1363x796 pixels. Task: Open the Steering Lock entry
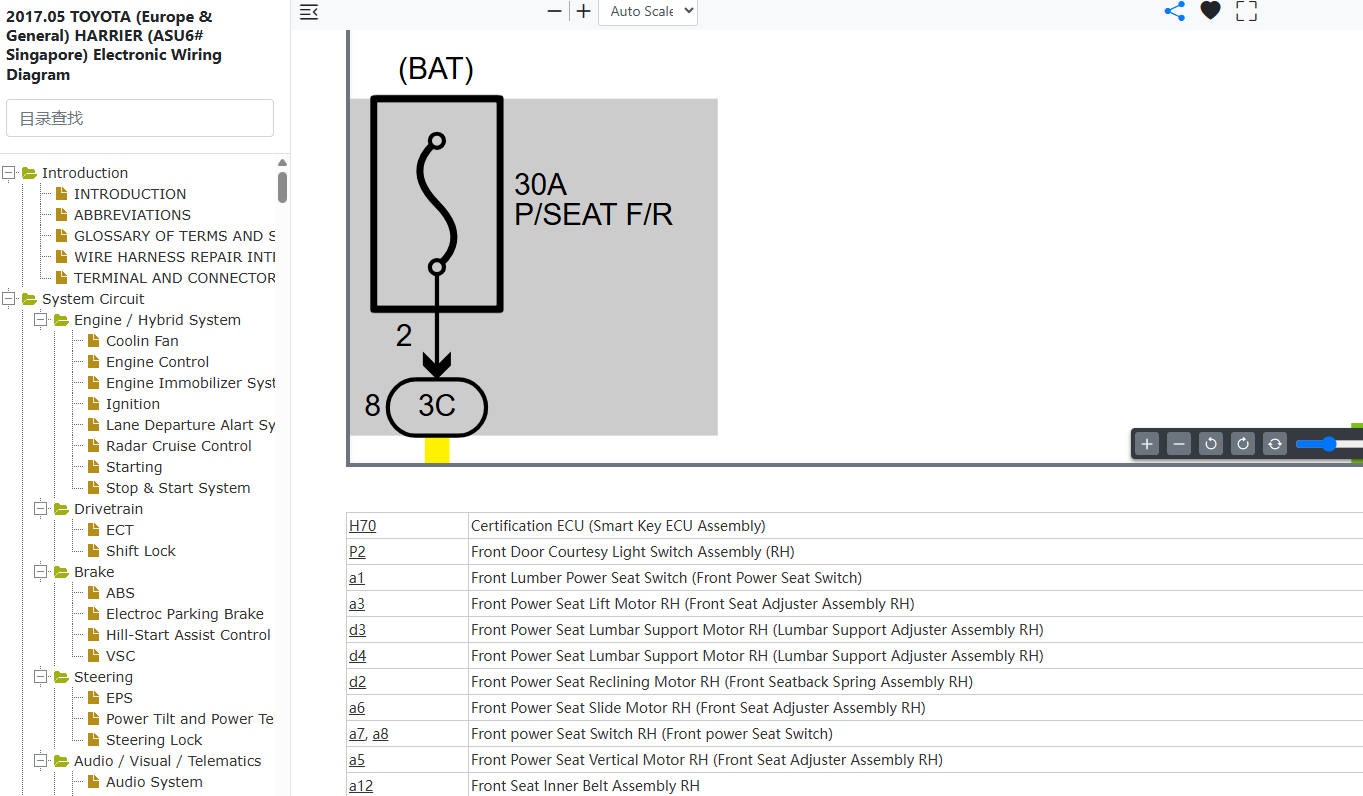154,740
